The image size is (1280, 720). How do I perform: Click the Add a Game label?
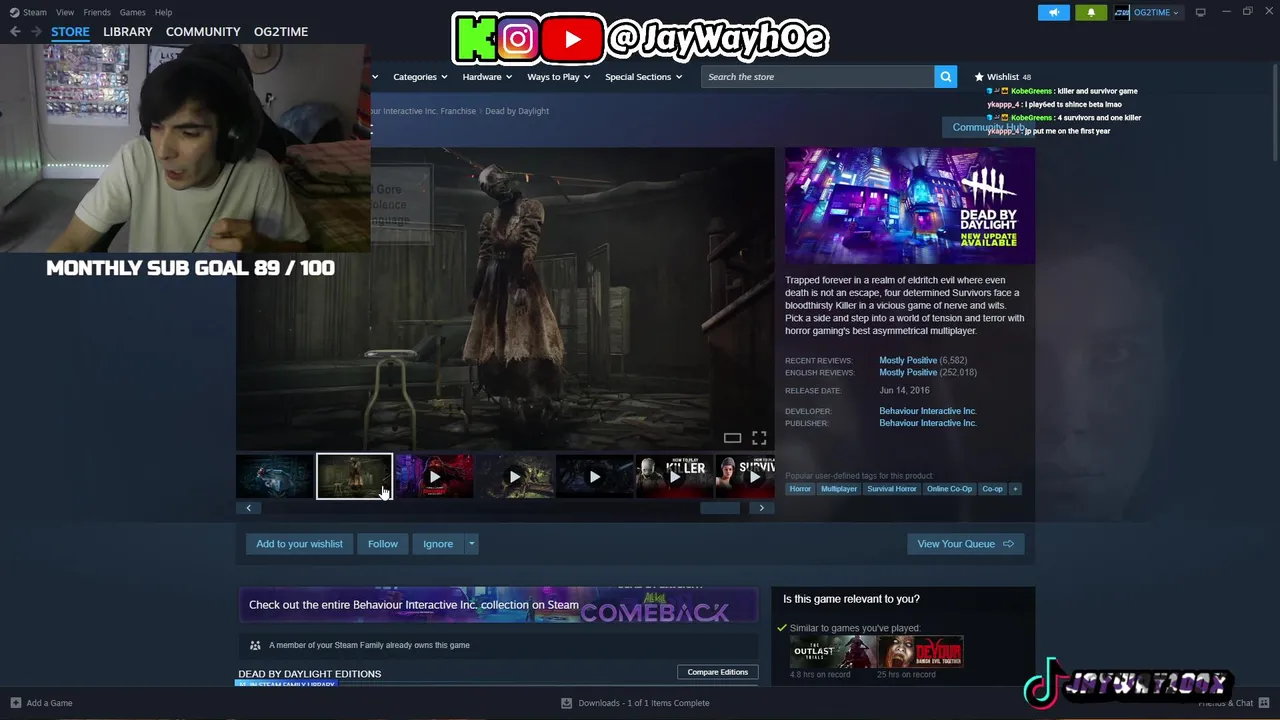pyautogui.click(x=49, y=703)
